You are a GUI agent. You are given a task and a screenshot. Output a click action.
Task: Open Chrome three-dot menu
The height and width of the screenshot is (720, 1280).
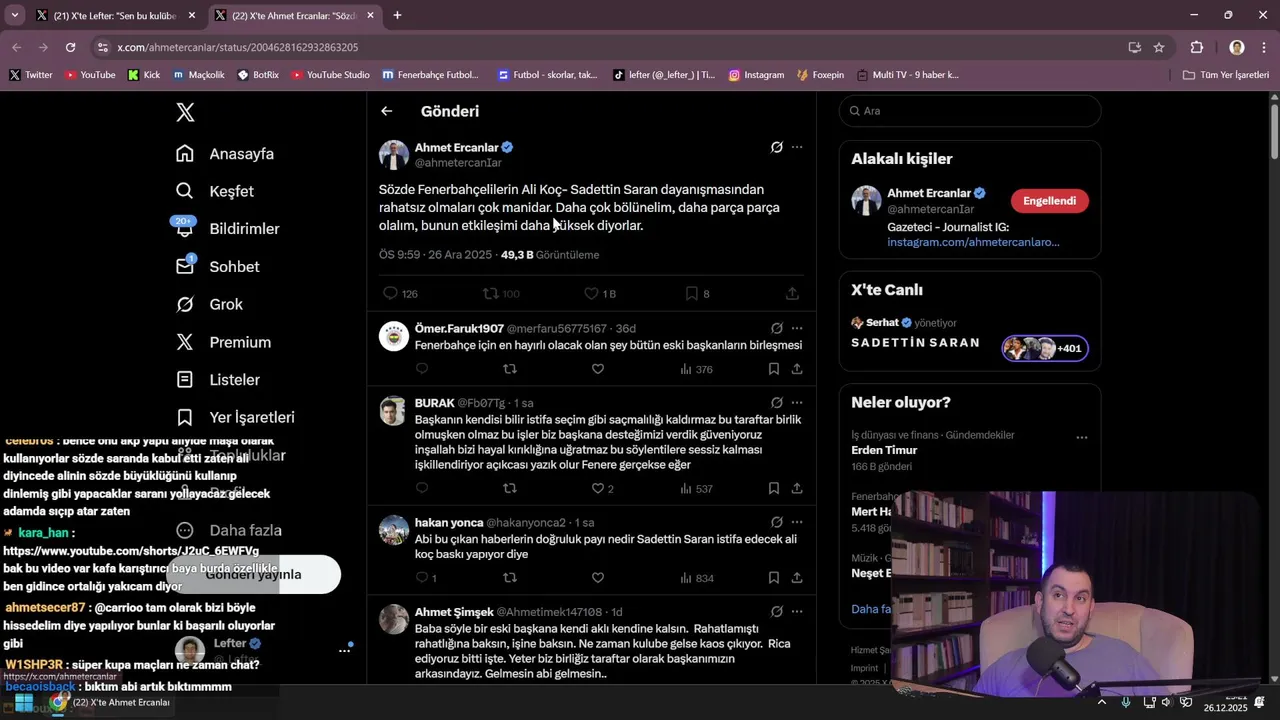[x=1264, y=47]
